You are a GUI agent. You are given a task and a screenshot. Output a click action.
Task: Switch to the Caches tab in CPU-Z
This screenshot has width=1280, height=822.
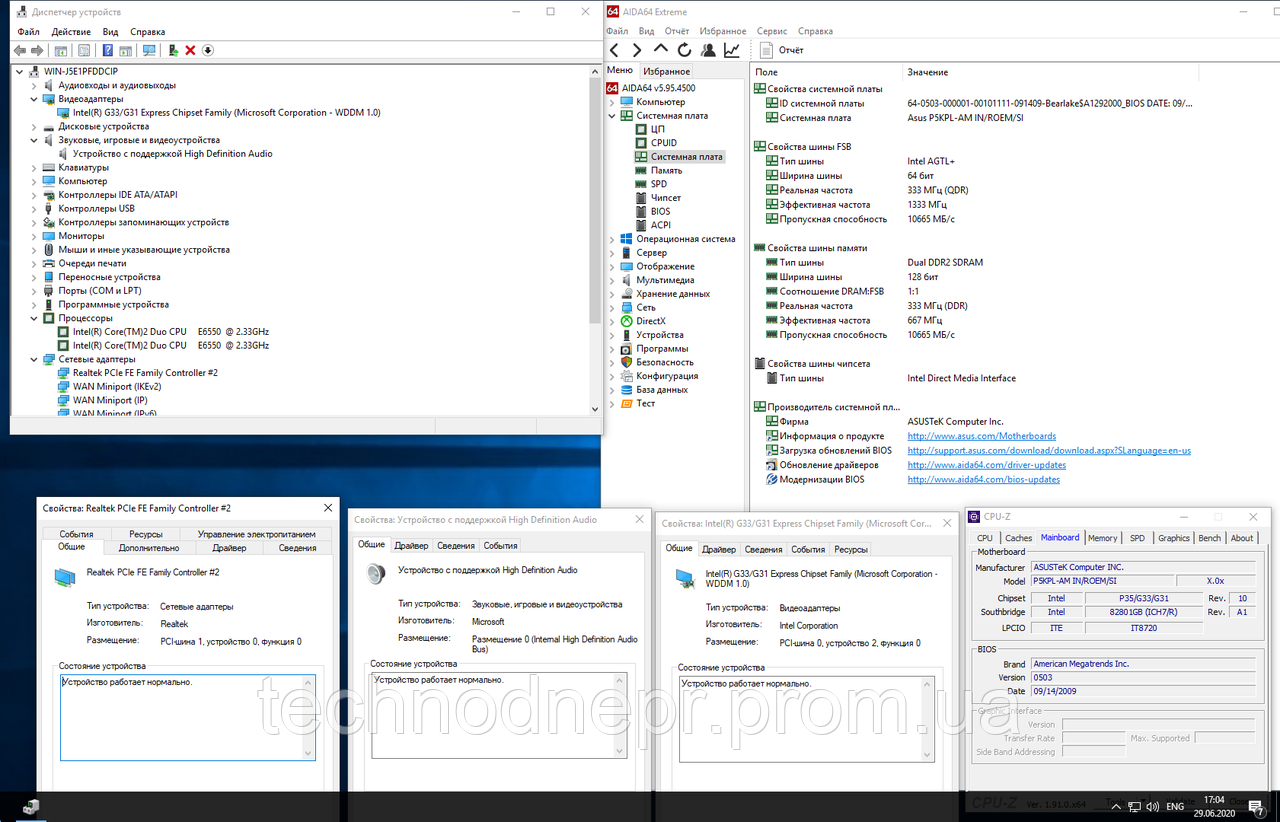[x=1018, y=538]
